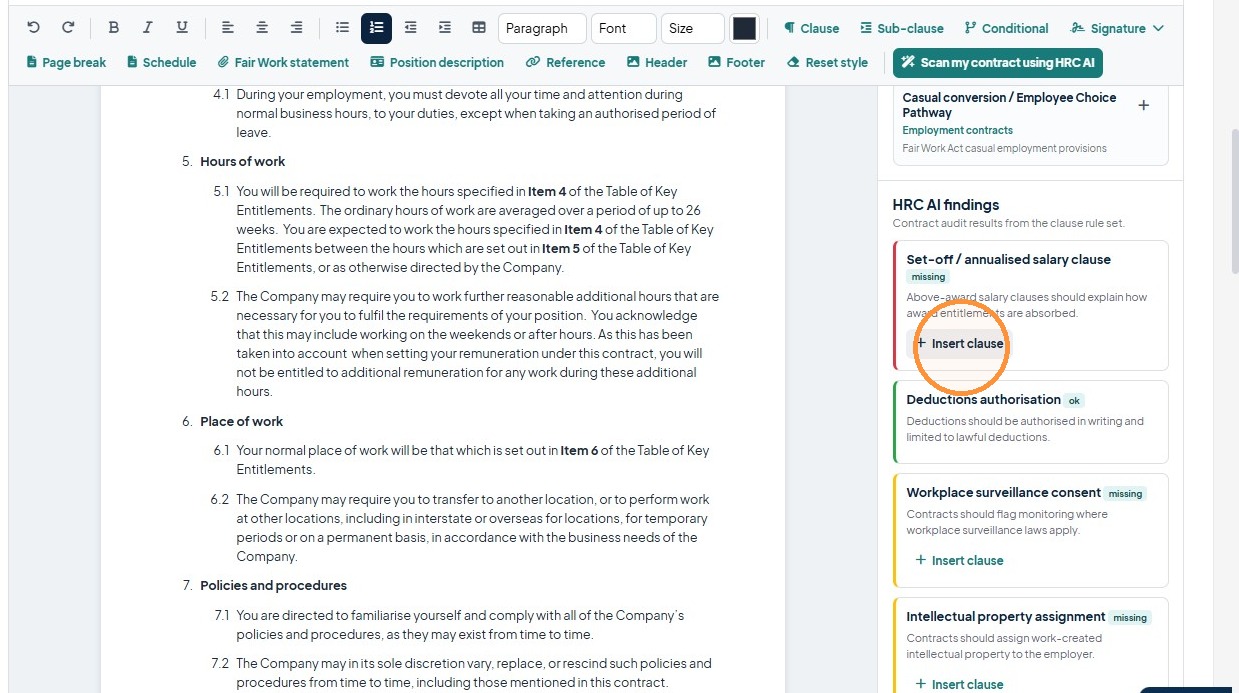Align text to the left

228,28
